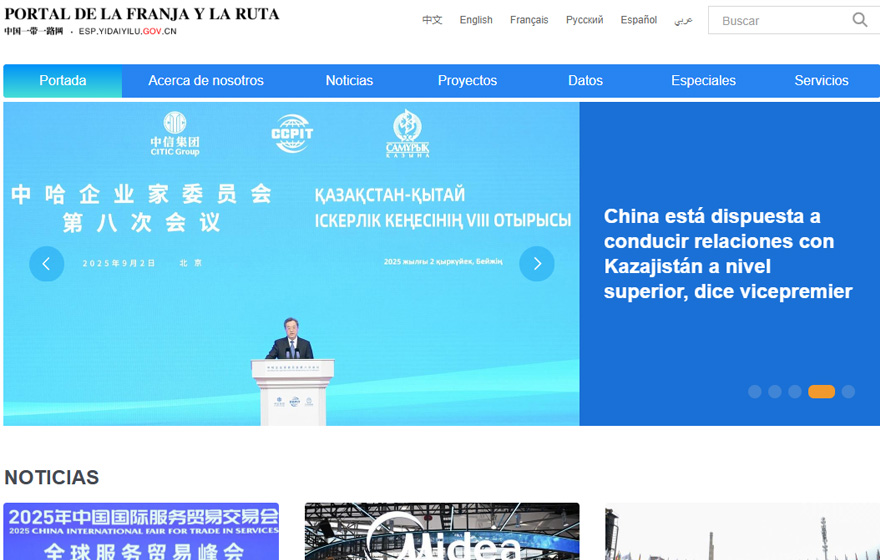
Task: Open the Proyectos navigation item
Action: tap(467, 81)
